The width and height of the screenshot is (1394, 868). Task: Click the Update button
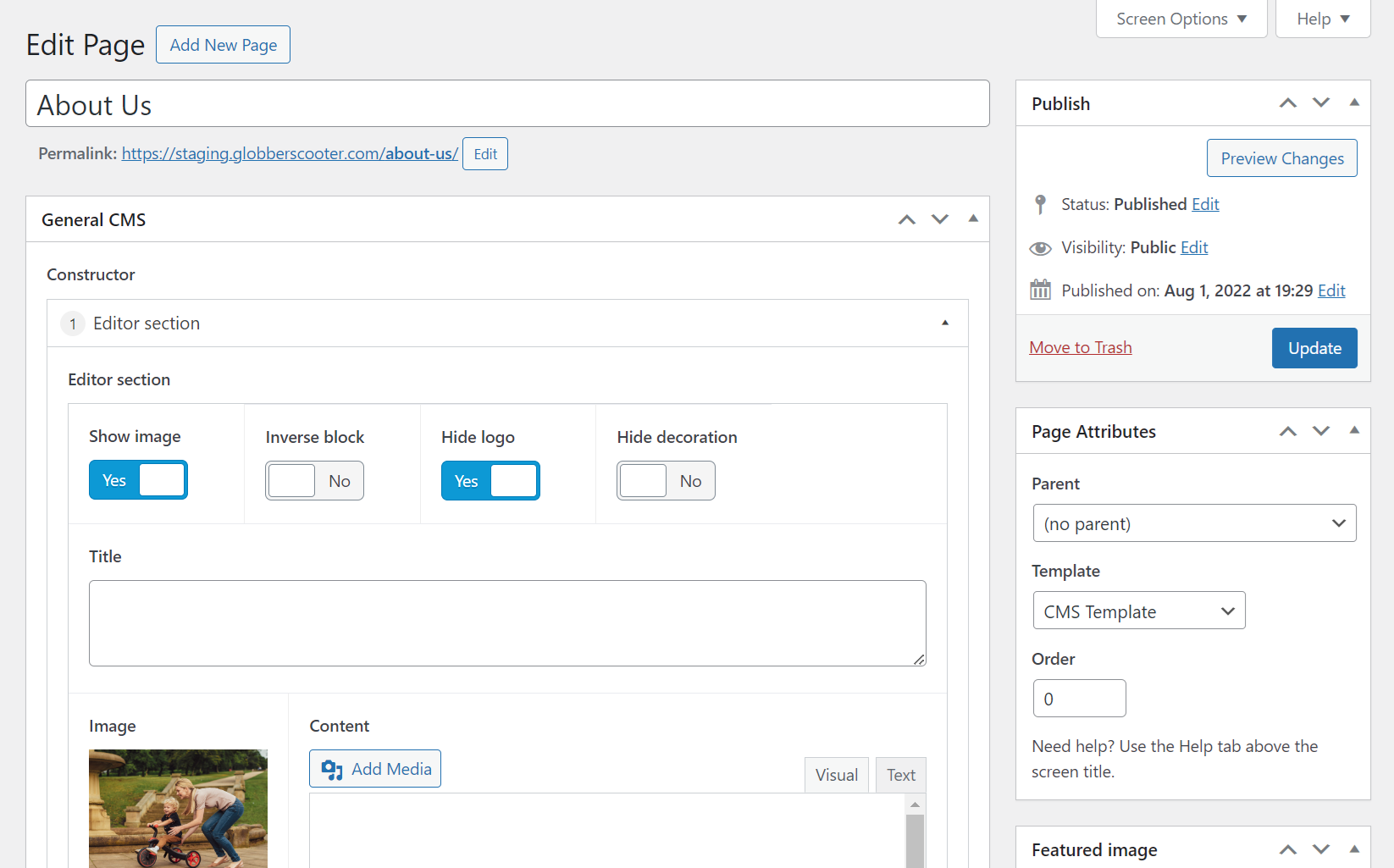pyautogui.click(x=1314, y=348)
